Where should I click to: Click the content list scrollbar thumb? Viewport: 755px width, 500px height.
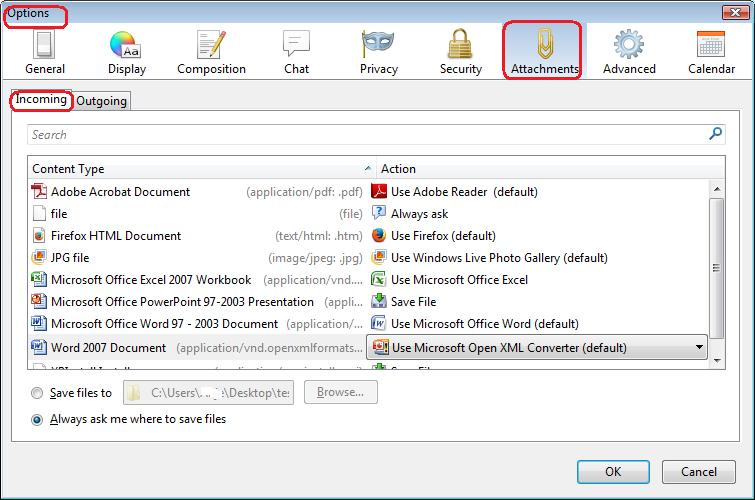coord(717,268)
